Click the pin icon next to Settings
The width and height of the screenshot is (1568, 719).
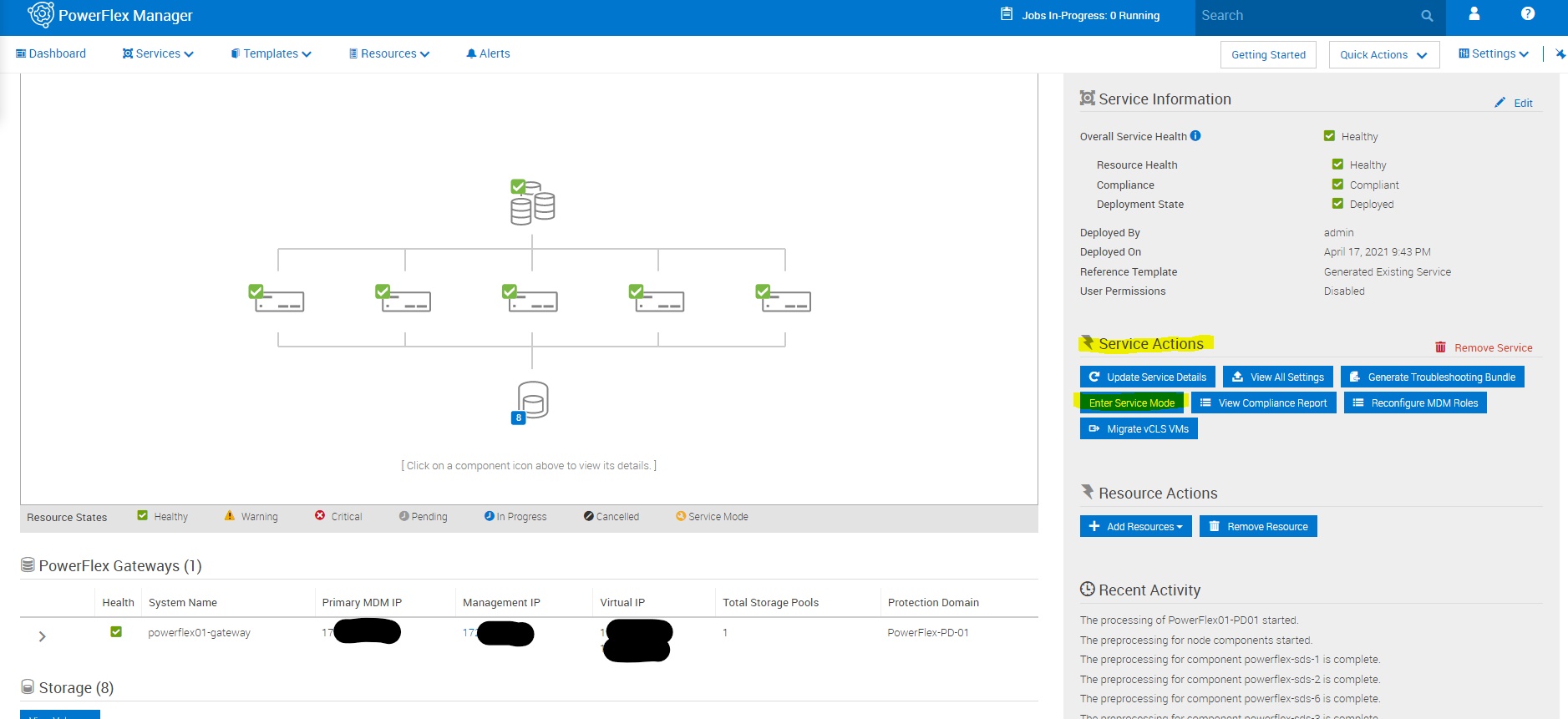coord(1560,54)
